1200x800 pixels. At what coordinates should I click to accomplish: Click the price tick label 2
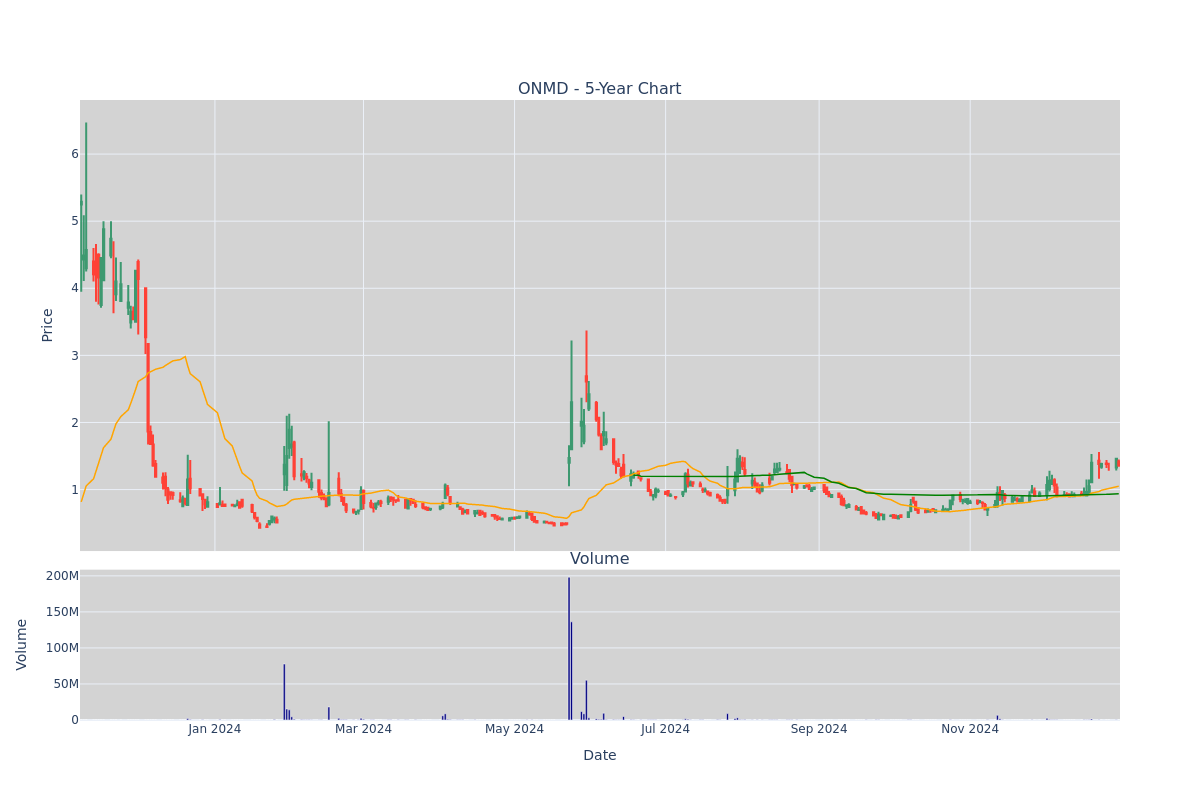[74, 423]
